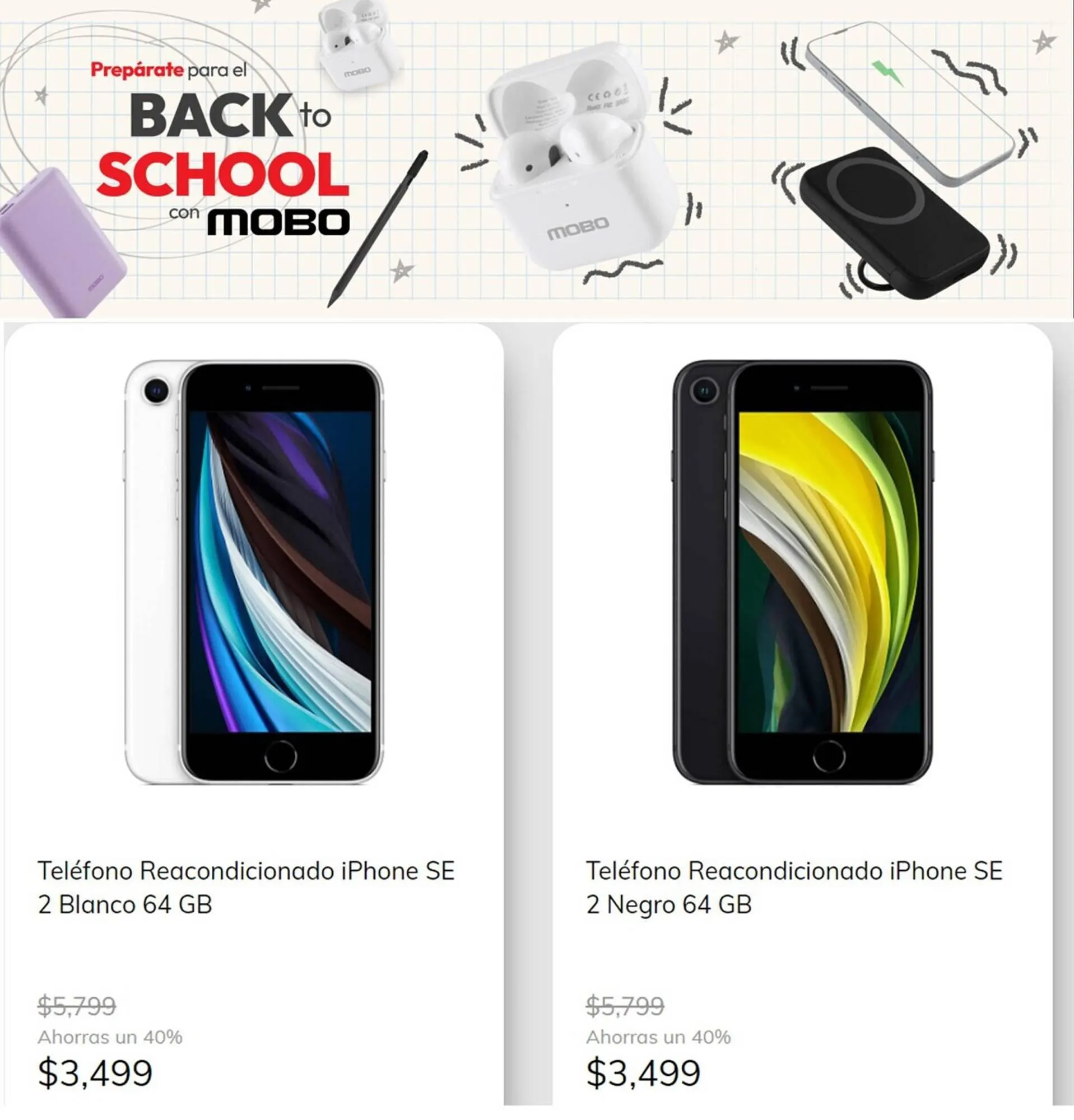Open the black iPhone SE 2 product image

pos(802,572)
